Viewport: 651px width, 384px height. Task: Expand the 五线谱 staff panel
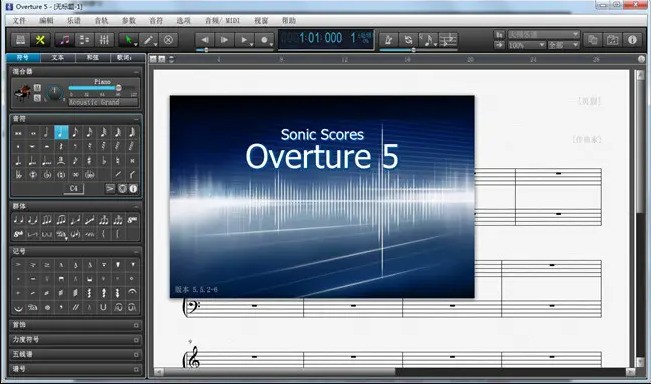tap(76, 354)
